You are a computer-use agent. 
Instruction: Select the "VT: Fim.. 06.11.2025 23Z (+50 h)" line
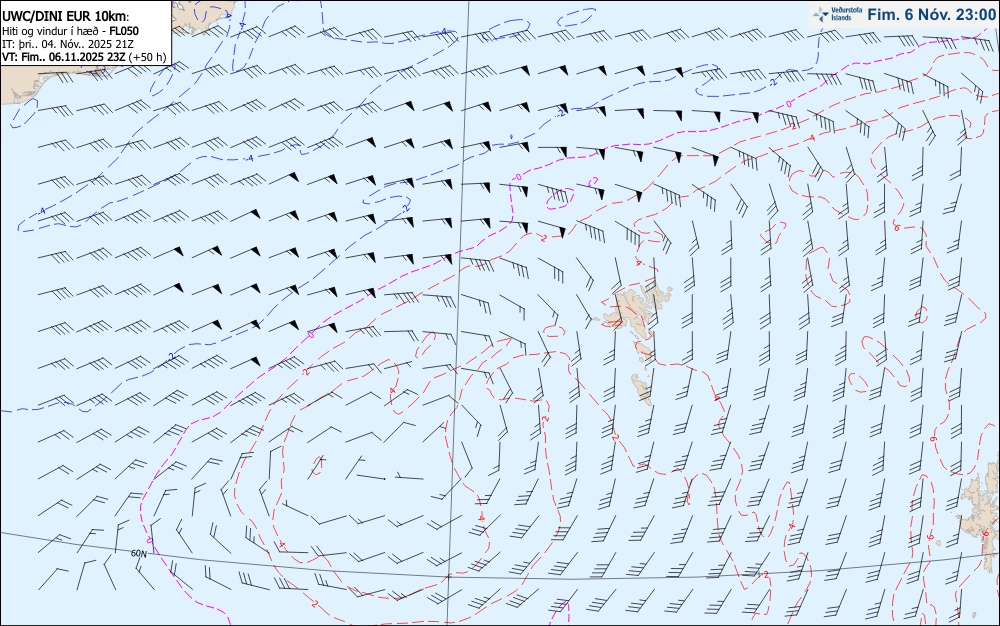click(84, 57)
